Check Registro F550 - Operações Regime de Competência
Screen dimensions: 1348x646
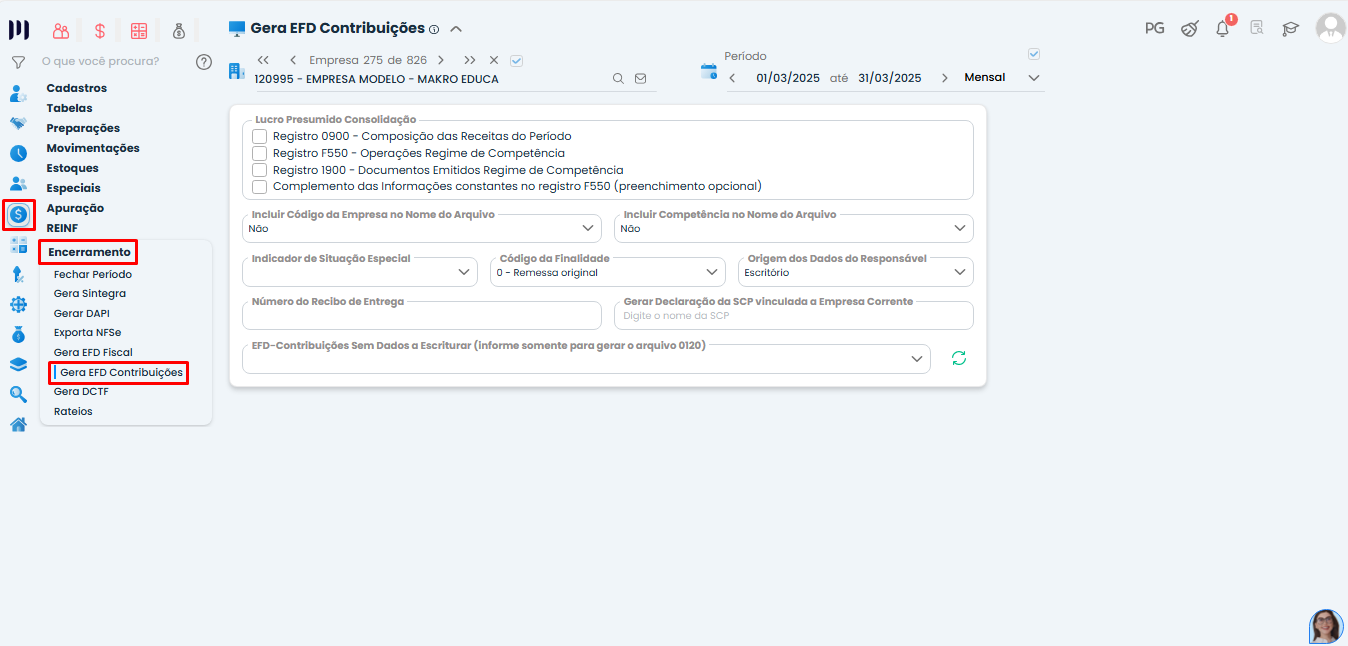260,153
